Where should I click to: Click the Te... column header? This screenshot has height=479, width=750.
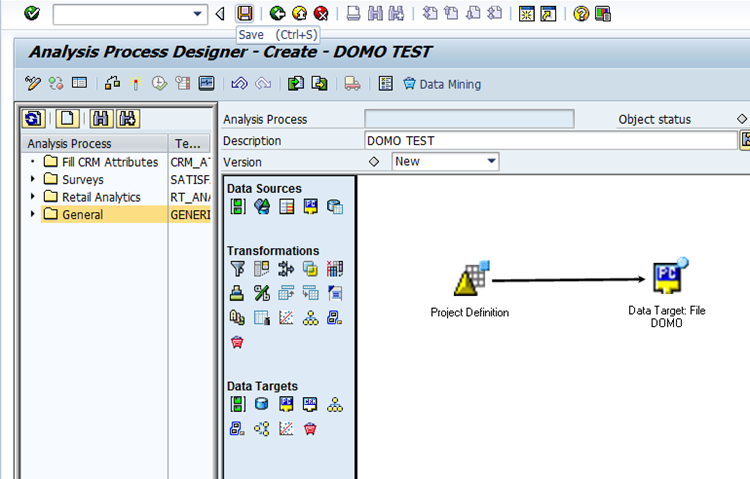(x=189, y=144)
